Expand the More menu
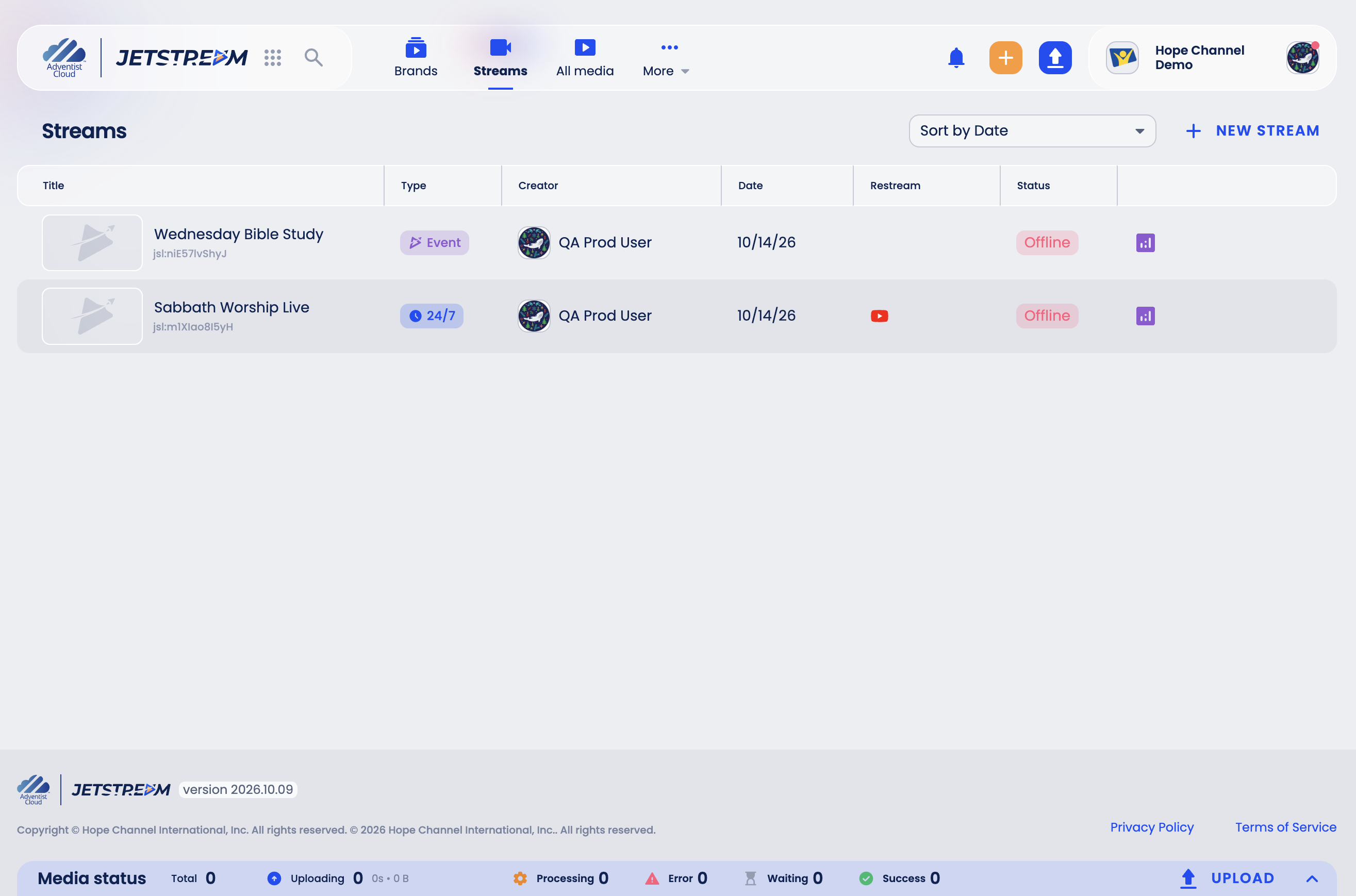This screenshot has height=896, width=1356. [x=666, y=59]
